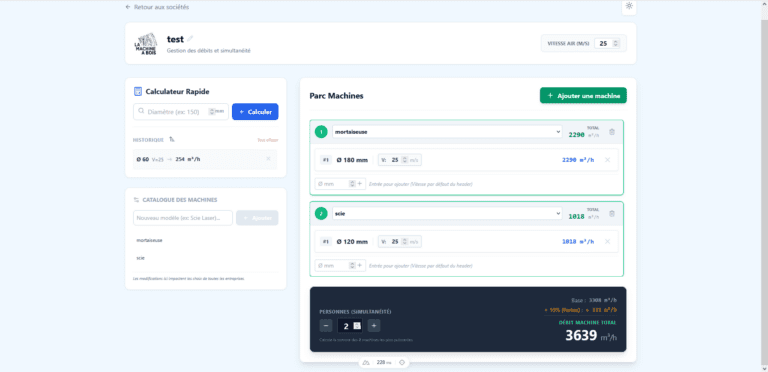This screenshot has height=372, width=768.
Task: Select the 3639 m³/h total flow
Action: click(x=591, y=336)
